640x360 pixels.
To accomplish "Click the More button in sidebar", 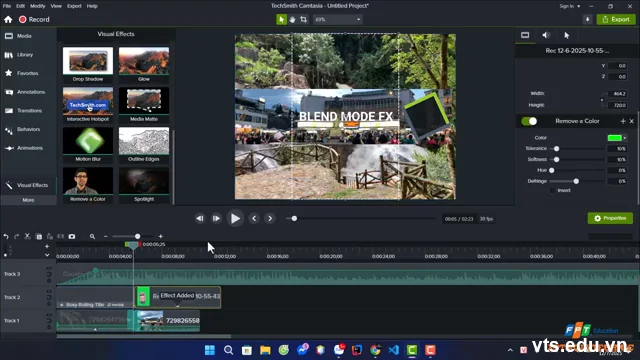I will (28, 200).
